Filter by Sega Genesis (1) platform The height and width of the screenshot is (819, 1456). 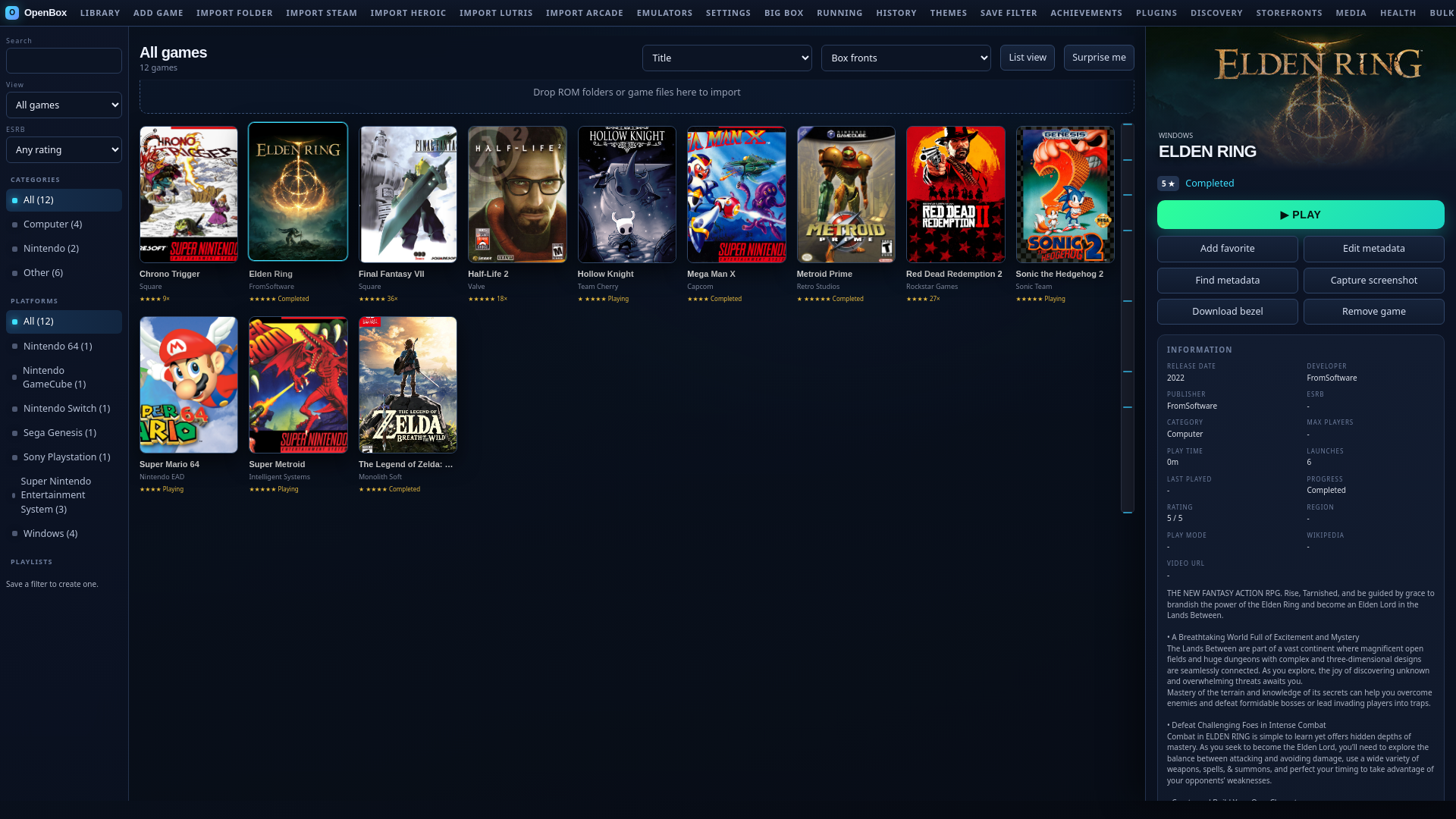[64, 433]
